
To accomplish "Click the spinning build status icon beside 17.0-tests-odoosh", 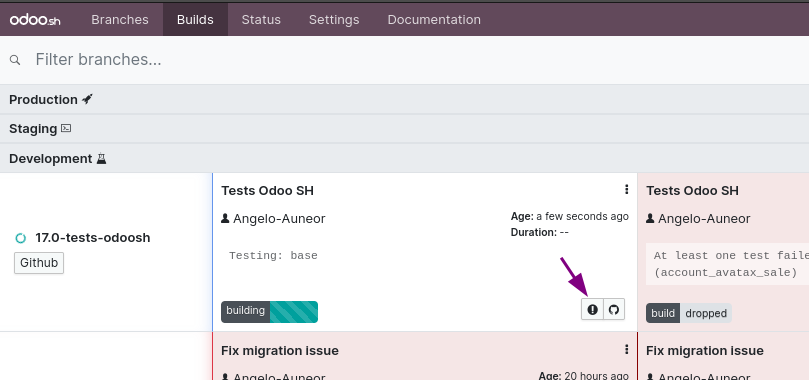I will pos(20,238).
